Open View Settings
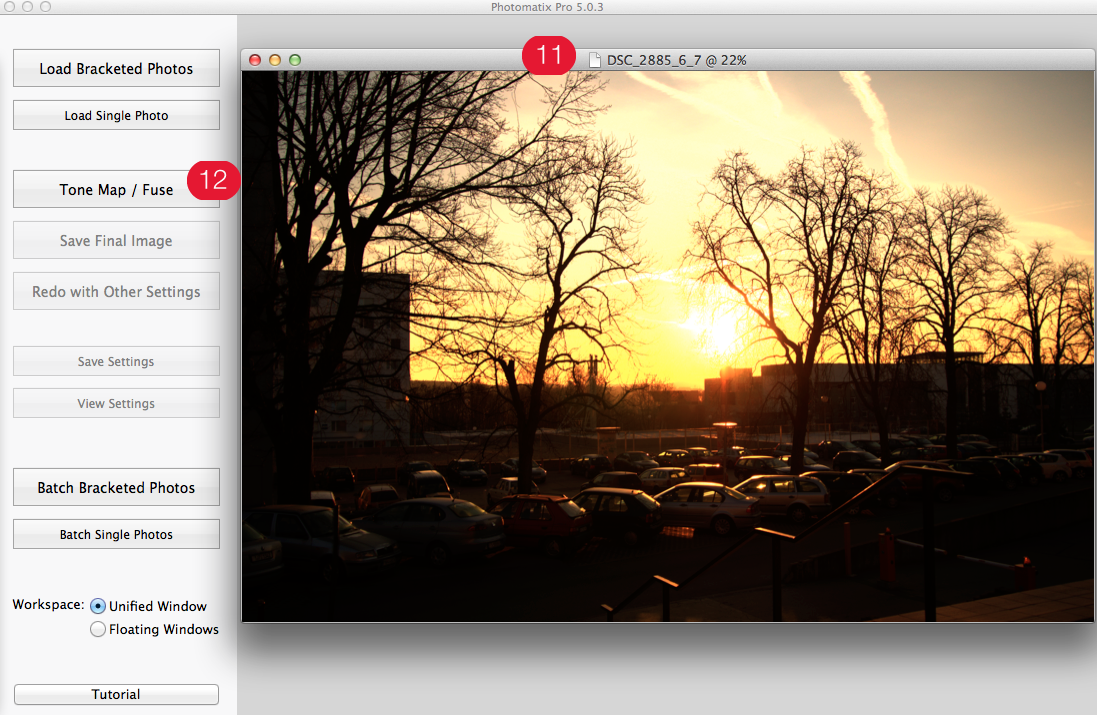Image resolution: width=1097 pixels, height=715 pixels. coord(116,404)
